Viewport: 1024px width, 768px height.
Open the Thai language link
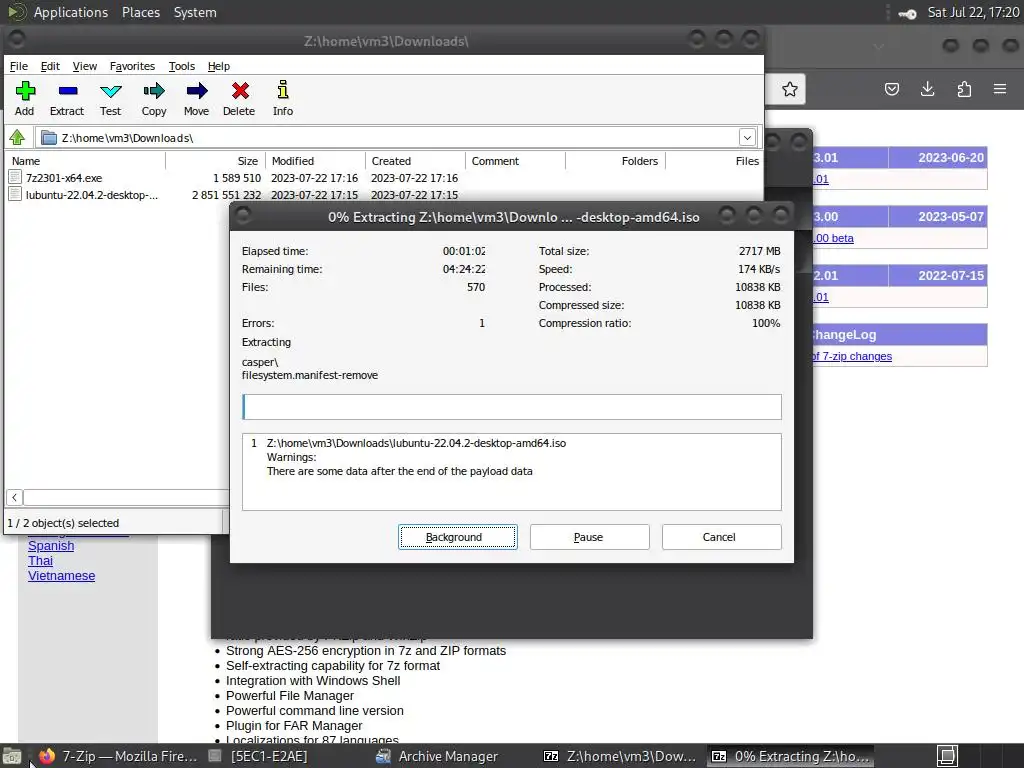coord(40,560)
